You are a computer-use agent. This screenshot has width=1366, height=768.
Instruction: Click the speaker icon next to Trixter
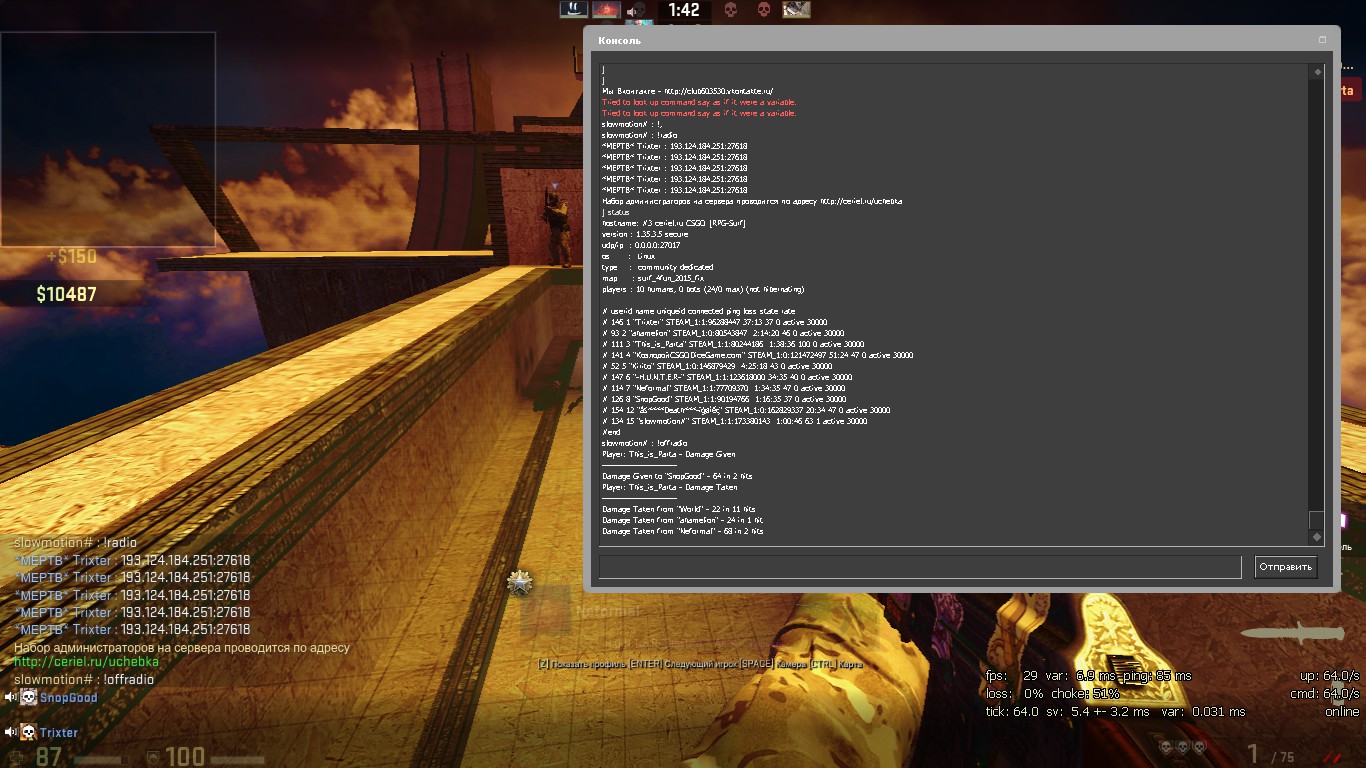tap(11, 732)
